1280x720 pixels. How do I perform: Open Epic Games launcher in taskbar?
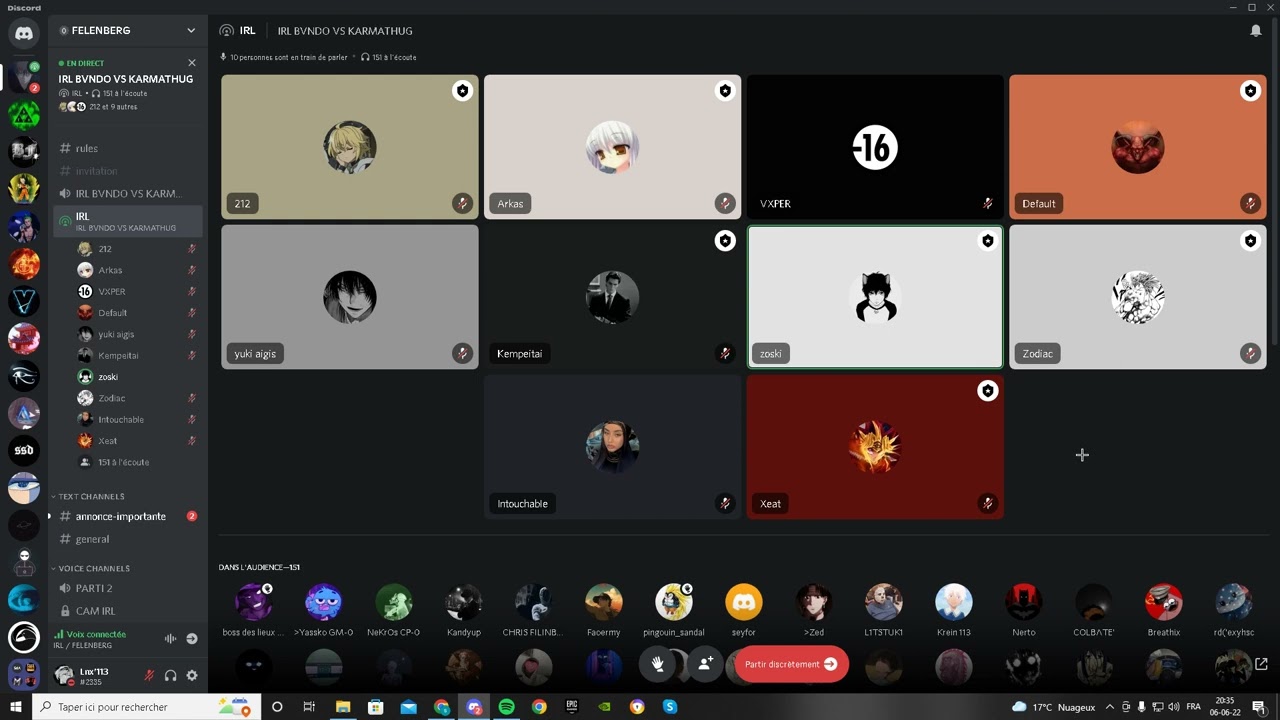pos(572,707)
